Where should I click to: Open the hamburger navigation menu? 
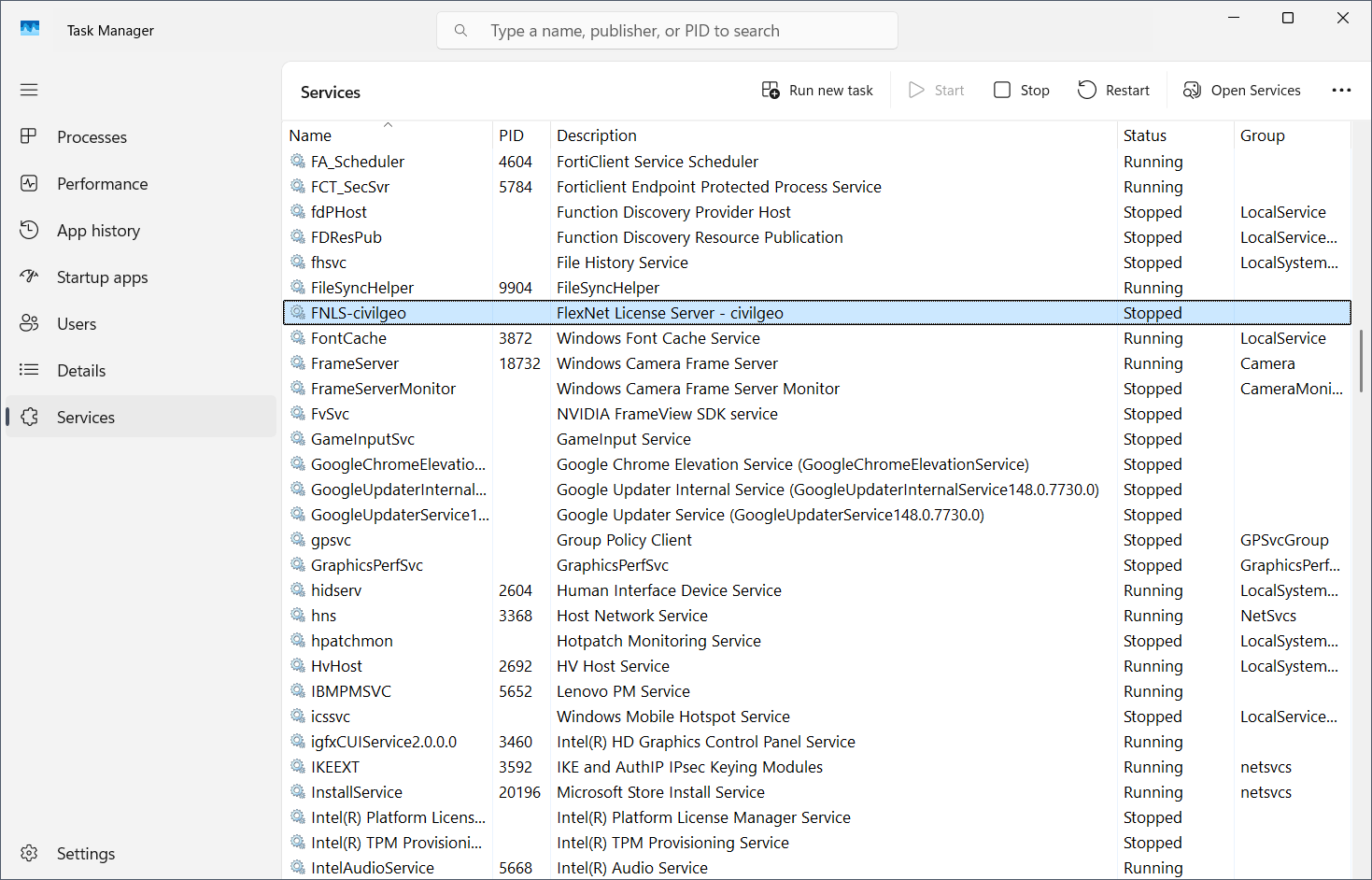[x=29, y=90]
